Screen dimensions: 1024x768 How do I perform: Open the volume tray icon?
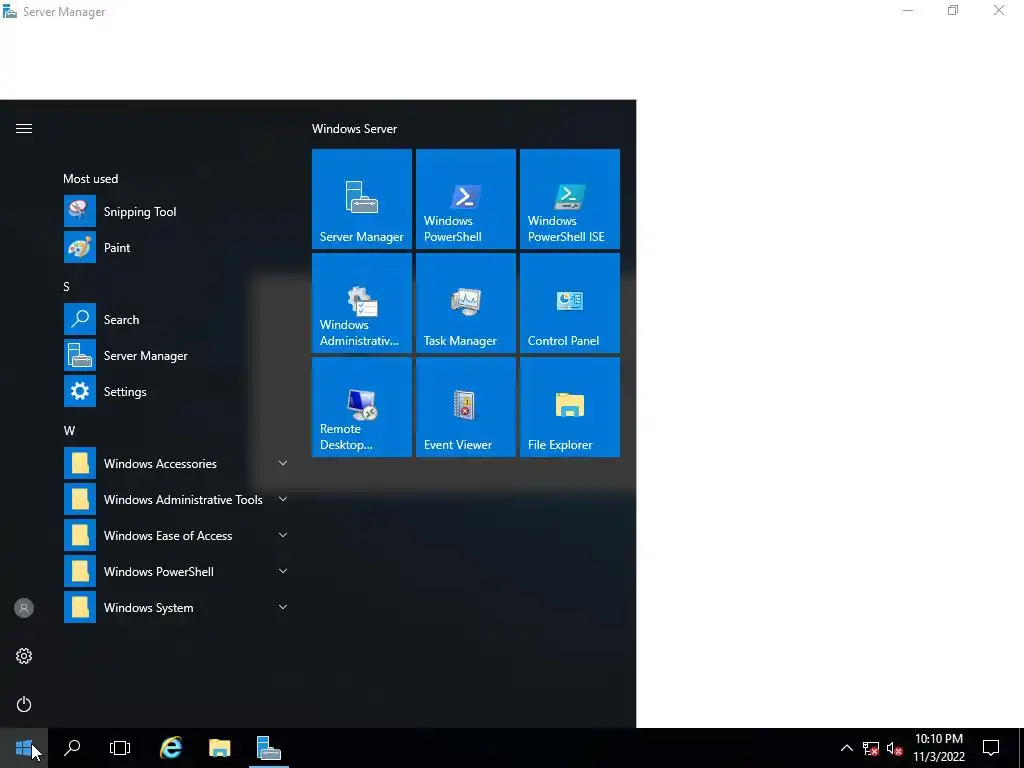click(x=895, y=748)
